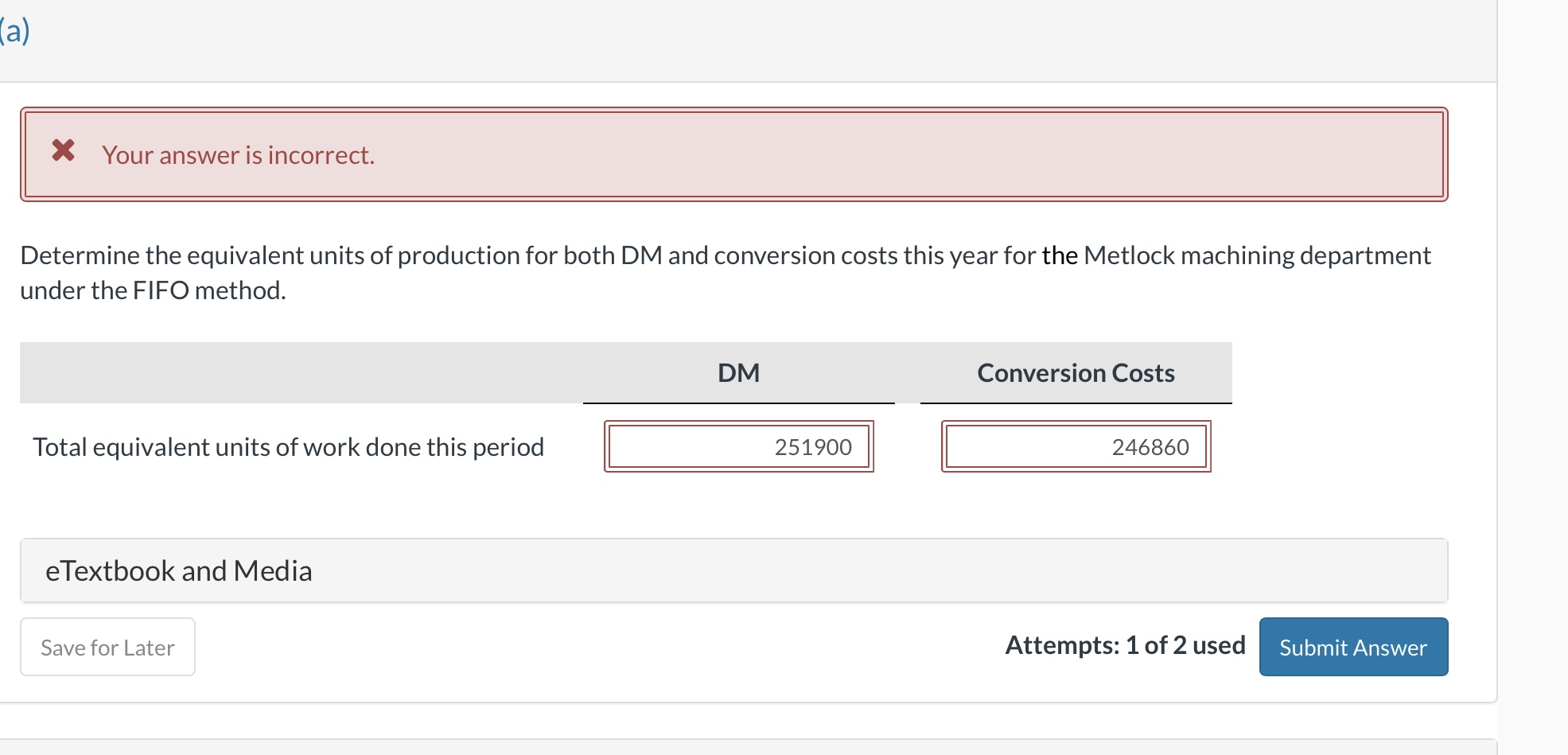Screen dimensions: 1568x755
Task: Click 'FIFO method' in the question text
Action: point(208,291)
